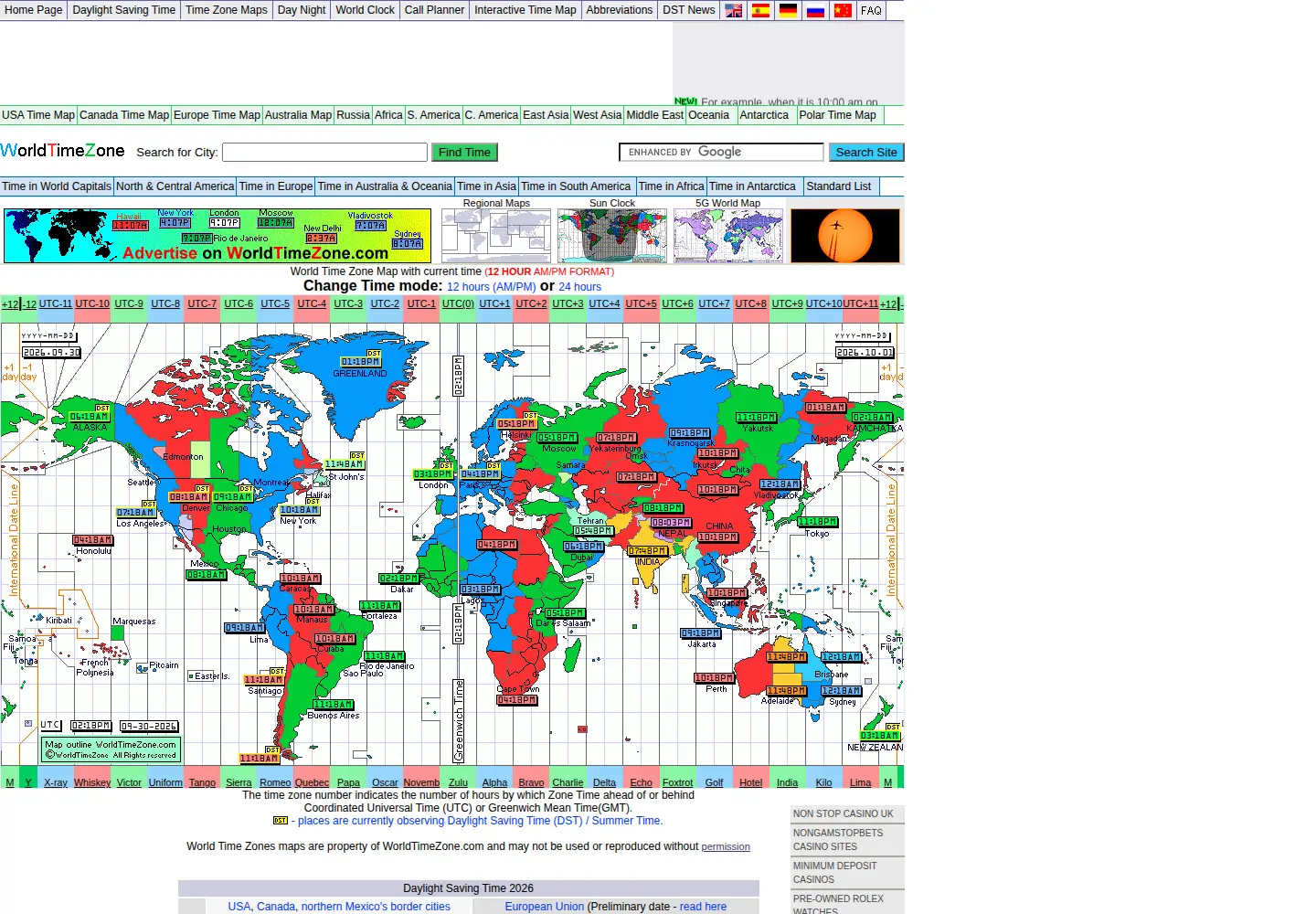
Task: Open Daylight Saving Time menu item
Action: (x=124, y=10)
